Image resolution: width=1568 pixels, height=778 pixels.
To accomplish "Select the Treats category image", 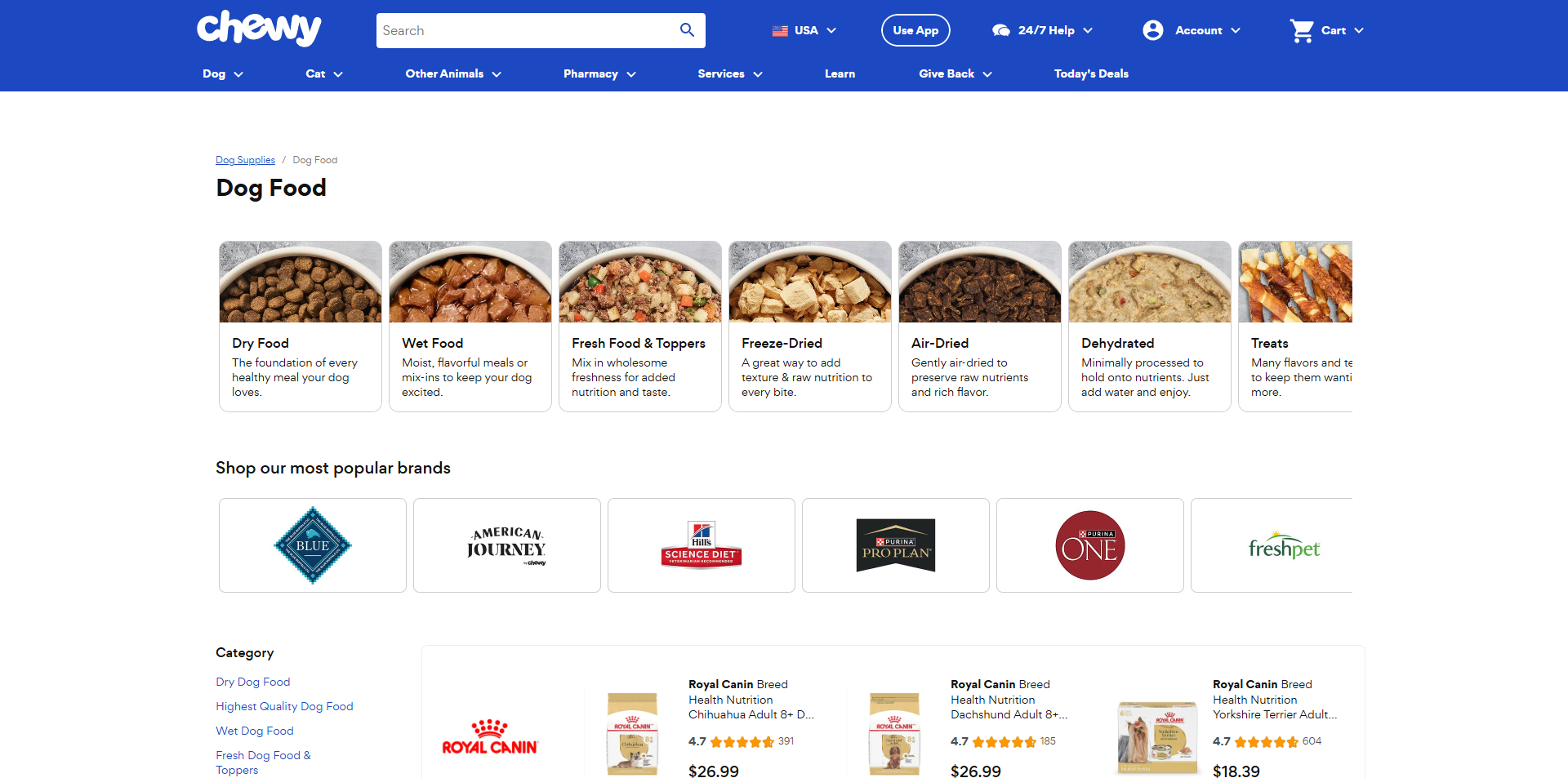I will click(x=1295, y=282).
